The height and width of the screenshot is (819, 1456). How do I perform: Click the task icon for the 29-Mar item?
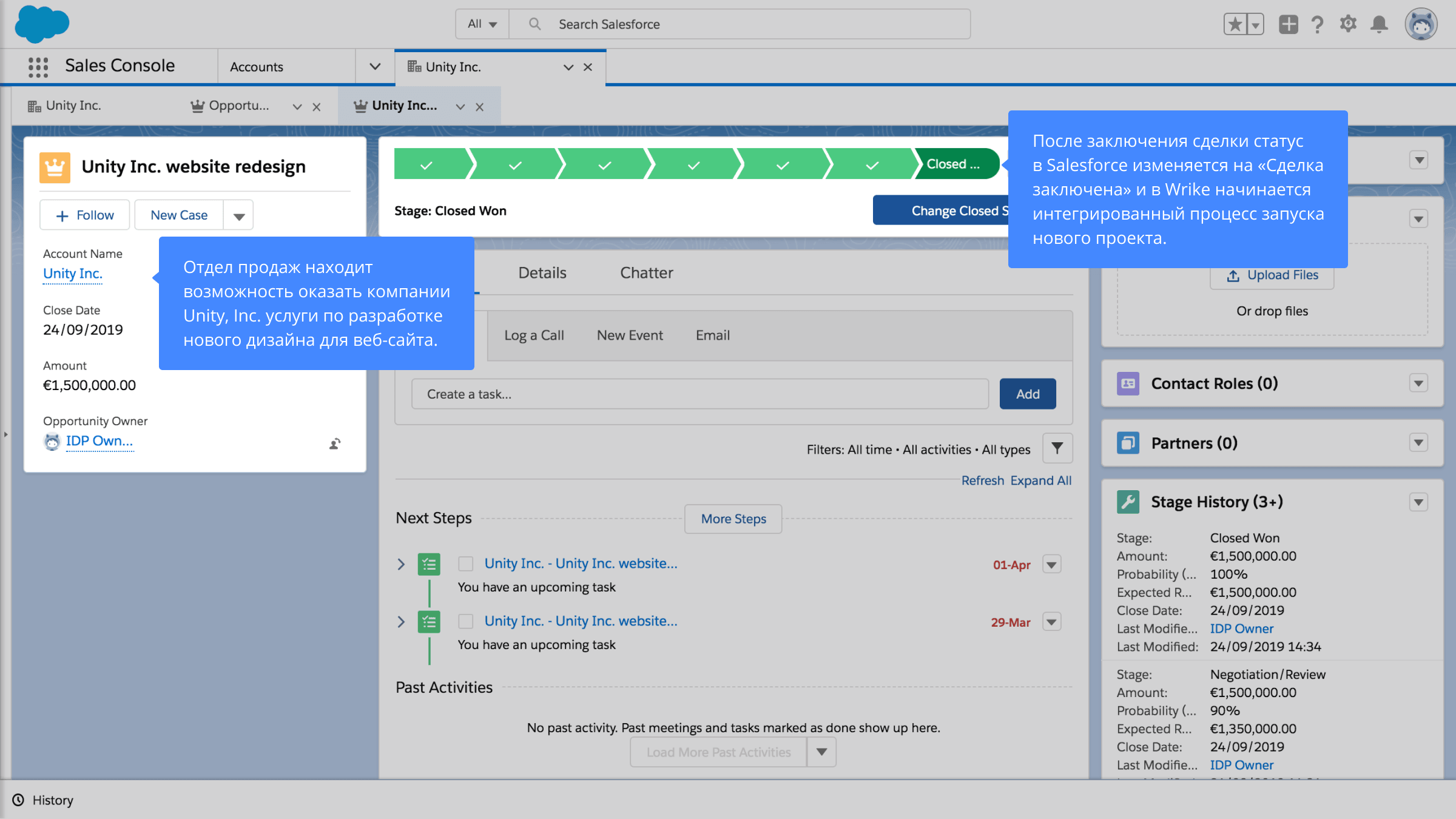coord(429,622)
